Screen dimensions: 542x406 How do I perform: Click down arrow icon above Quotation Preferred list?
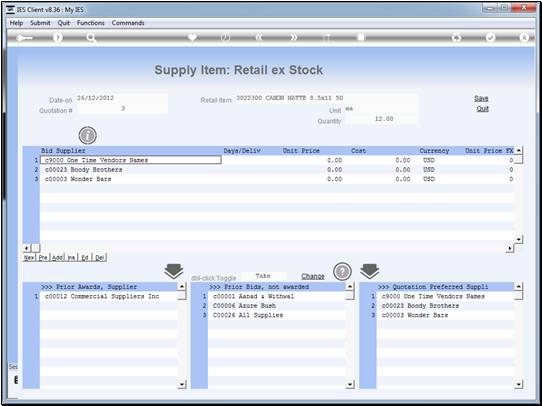pos(370,271)
